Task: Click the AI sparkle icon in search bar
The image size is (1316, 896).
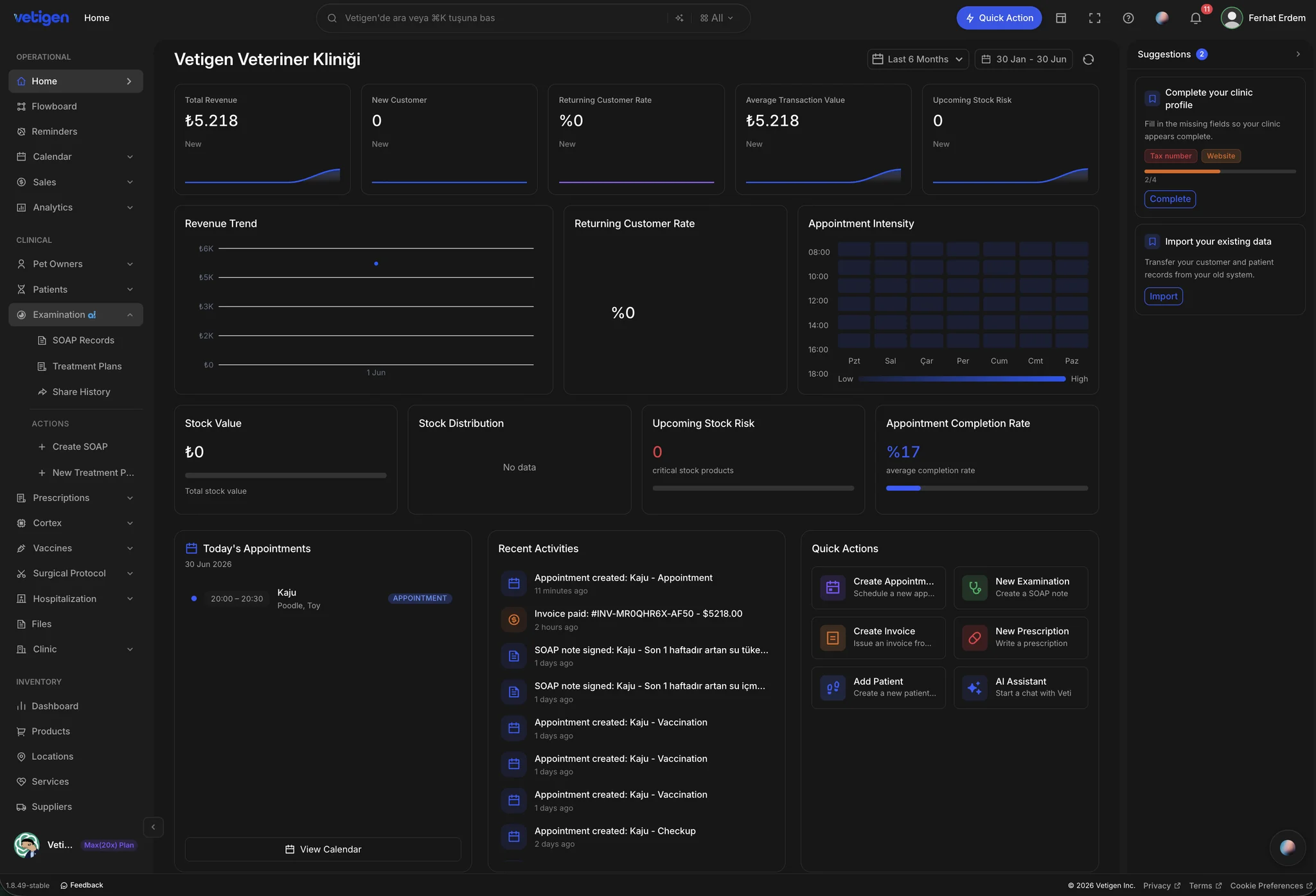Action: tap(679, 18)
